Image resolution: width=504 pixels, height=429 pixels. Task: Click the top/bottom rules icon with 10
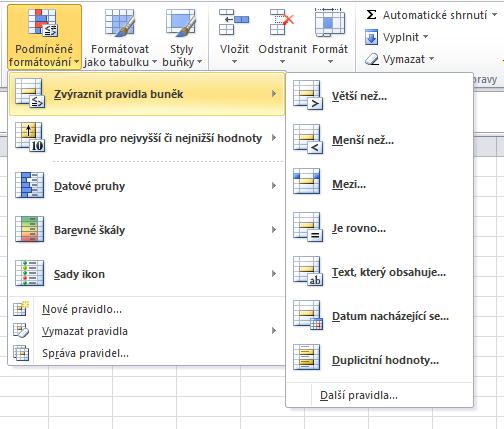[30, 137]
